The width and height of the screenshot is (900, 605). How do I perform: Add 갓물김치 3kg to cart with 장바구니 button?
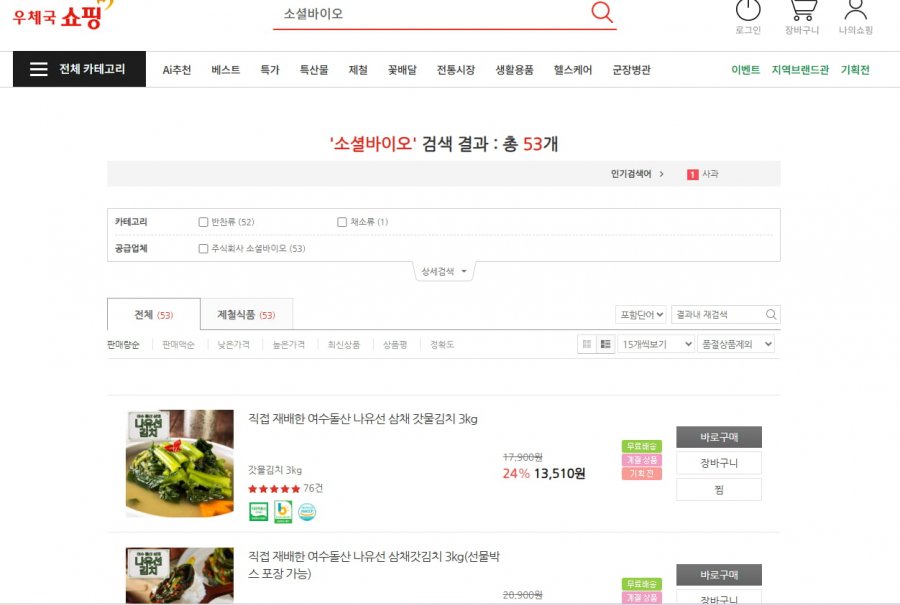[719, 463]
